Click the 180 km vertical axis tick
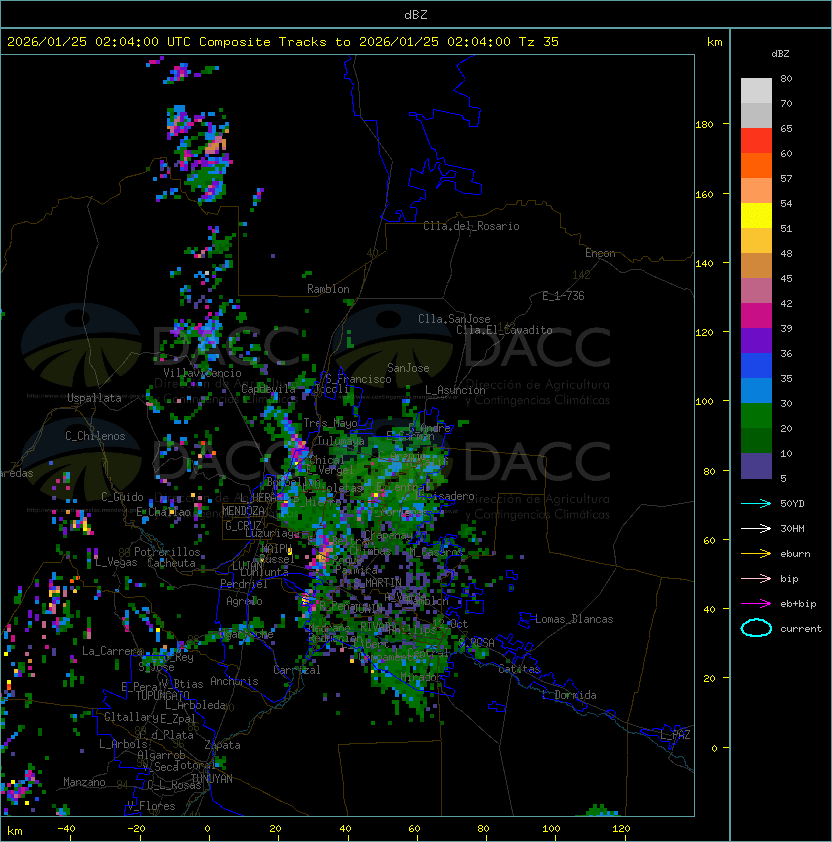Screen dimensions: 832x842 coord(704,125)
